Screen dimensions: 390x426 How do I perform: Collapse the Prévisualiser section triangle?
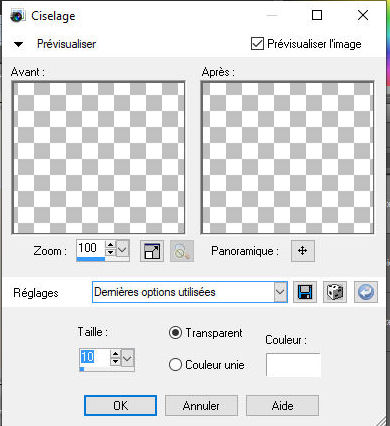[19, 44]
